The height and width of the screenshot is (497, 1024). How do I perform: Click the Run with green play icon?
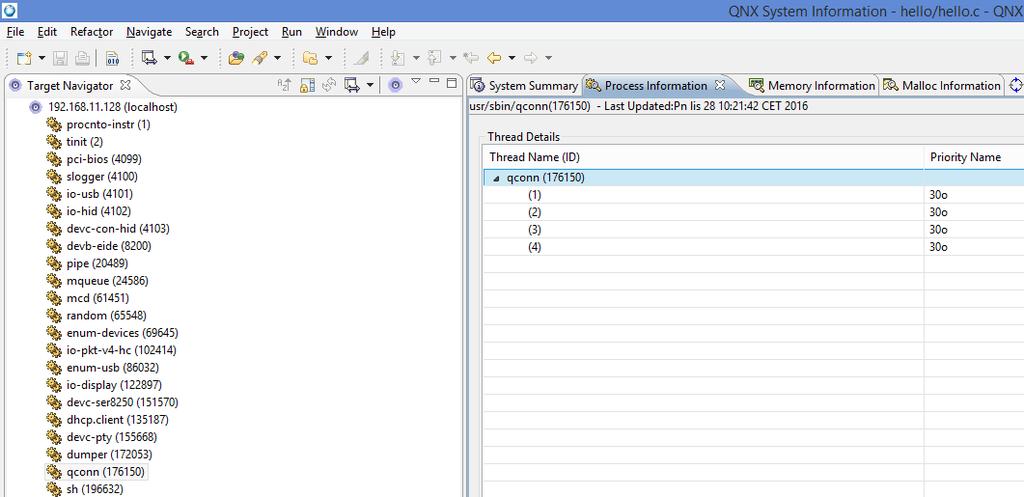point(186,58)
